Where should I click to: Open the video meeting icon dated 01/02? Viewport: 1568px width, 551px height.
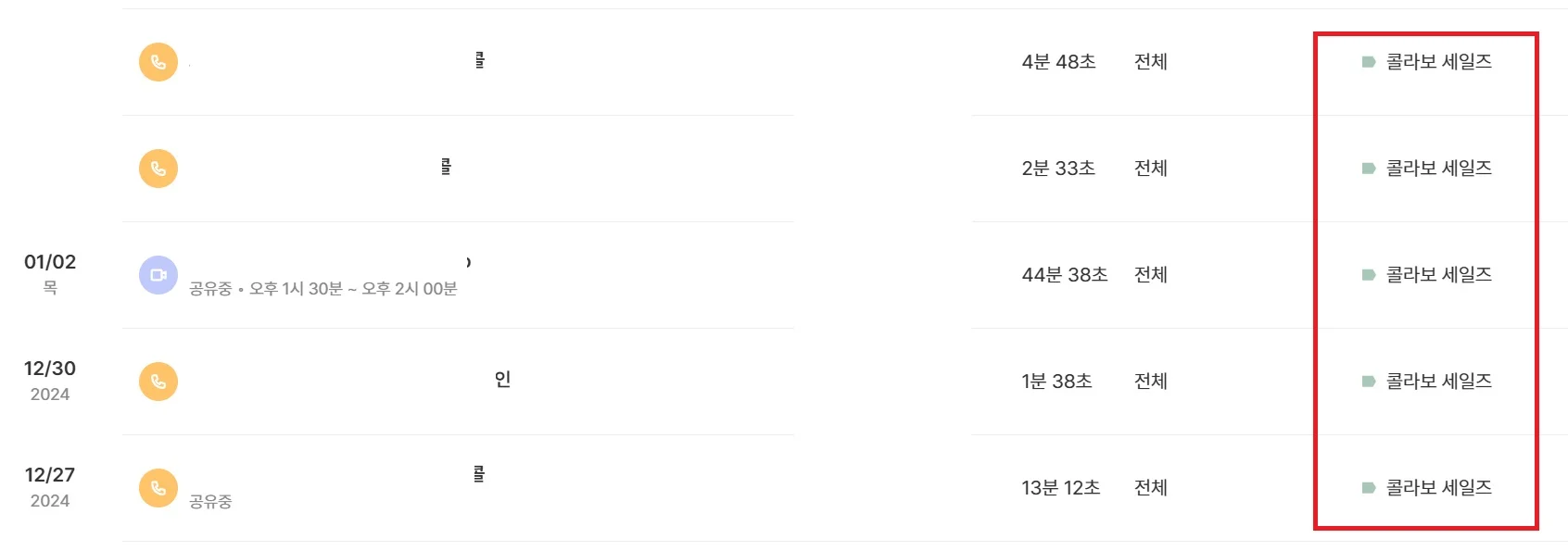click(158, 275)
